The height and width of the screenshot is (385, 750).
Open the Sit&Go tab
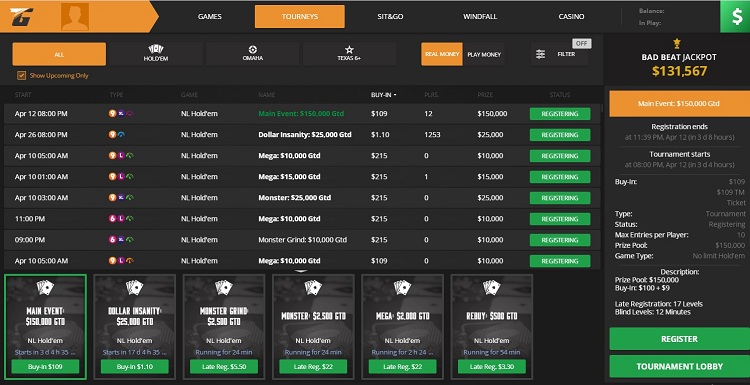coord(390,17)
